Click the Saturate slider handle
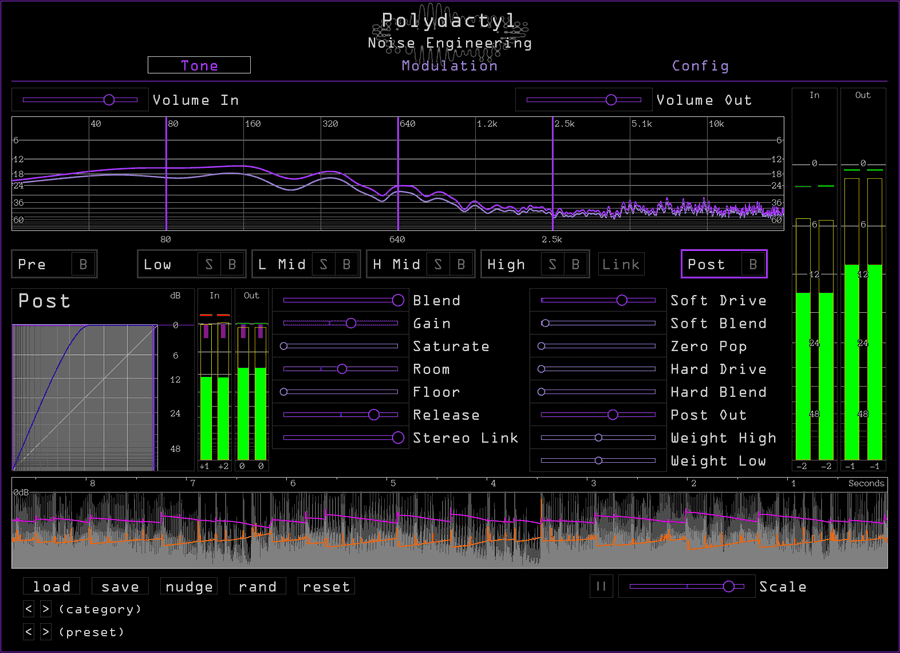 tap(284, 346)
